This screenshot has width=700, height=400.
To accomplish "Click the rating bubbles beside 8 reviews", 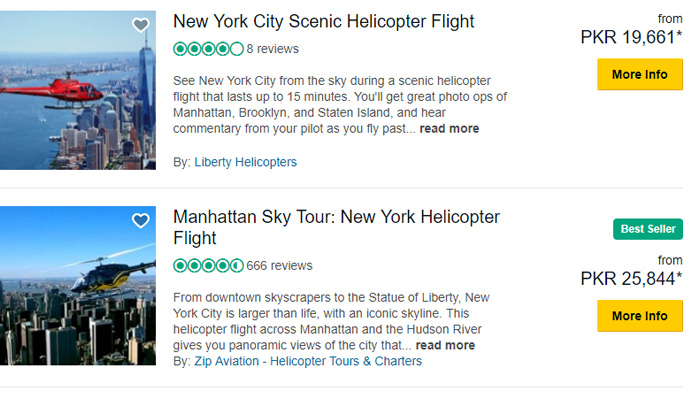I will (x=208, y=48).
